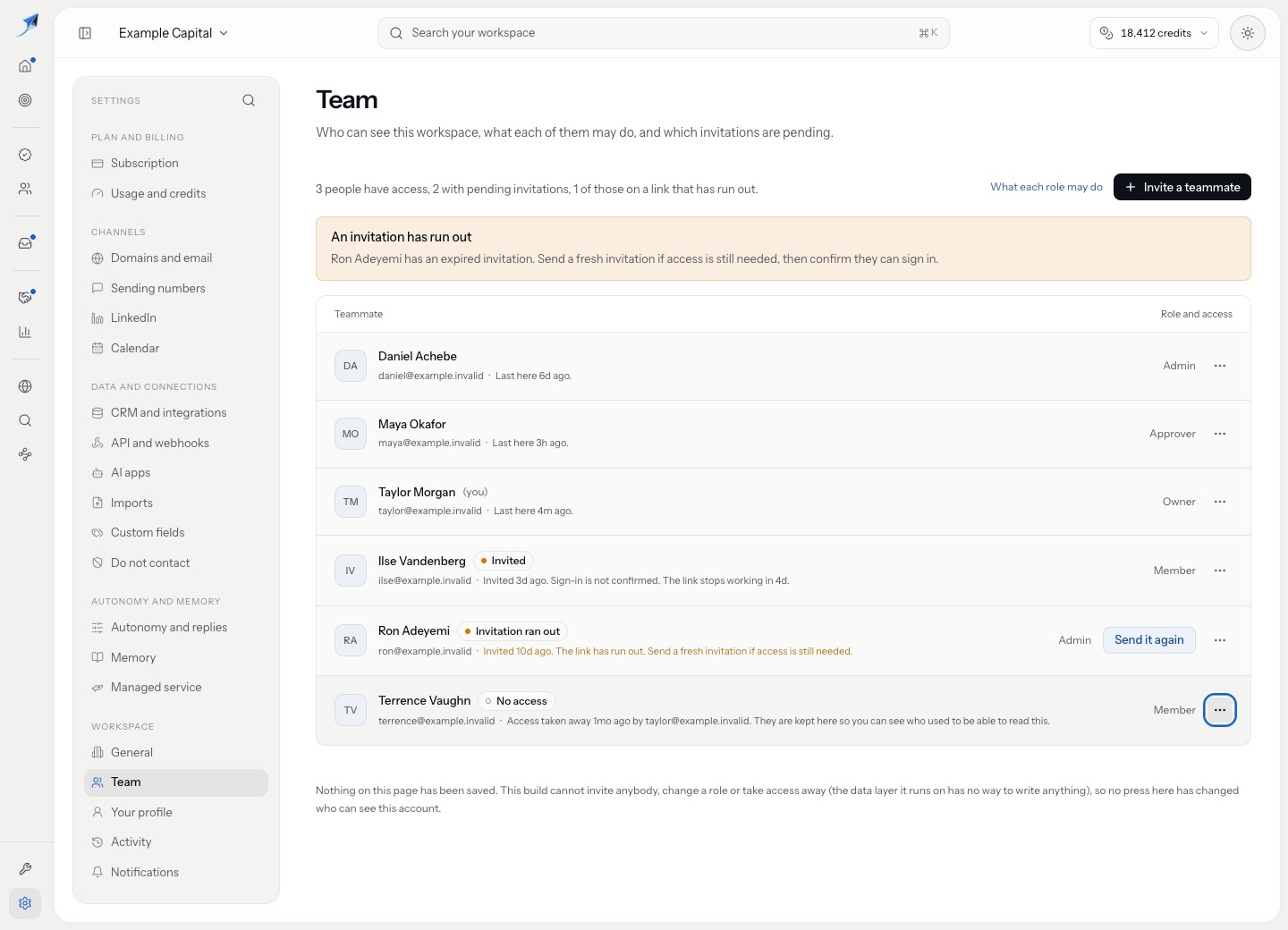Open the wrench tools icon
Viewport: 1288px width, 930px height.
(25, 869)
